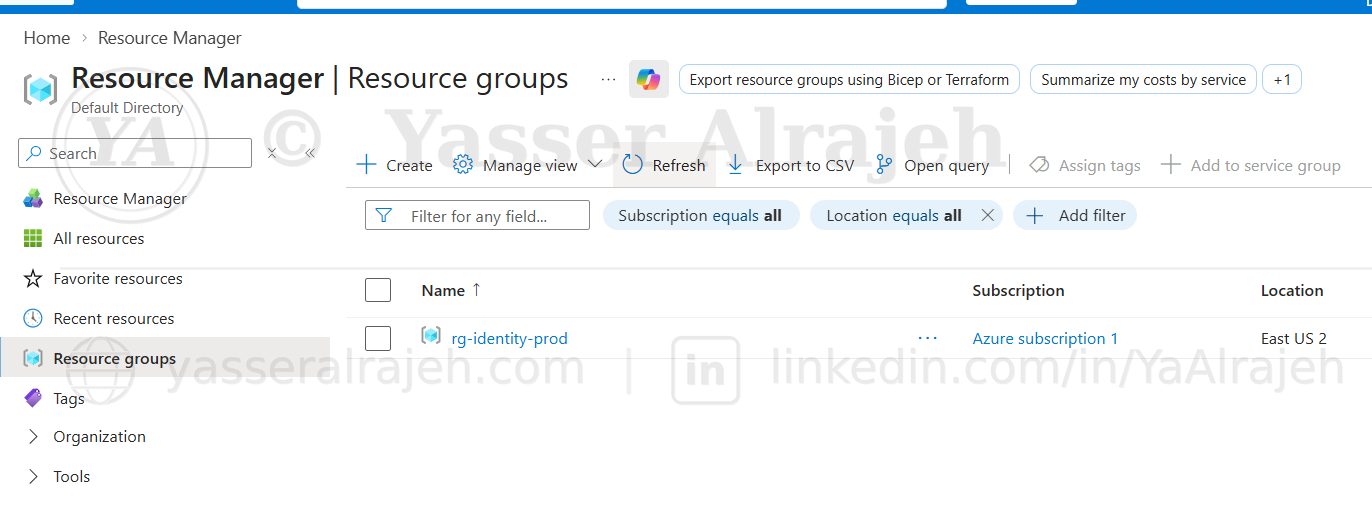
Task: Click the rg-identity-prod resource group icon
Action: click(431, 337)
